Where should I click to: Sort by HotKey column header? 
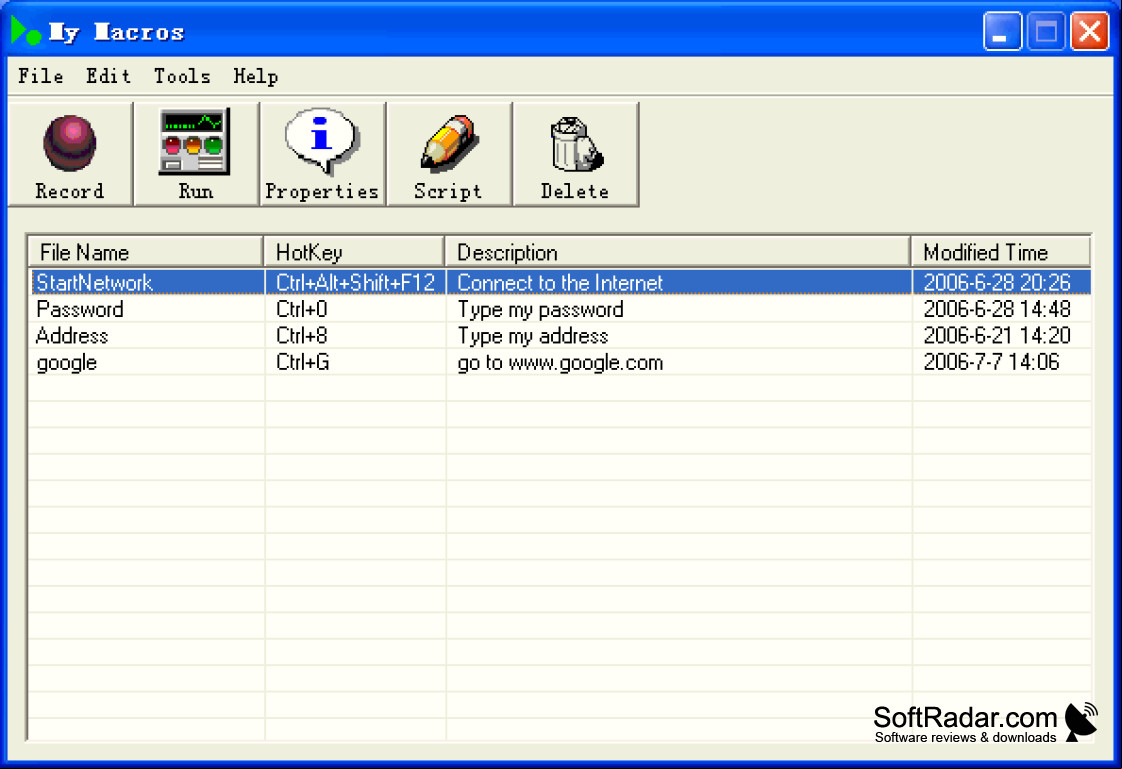pos(354,253)
